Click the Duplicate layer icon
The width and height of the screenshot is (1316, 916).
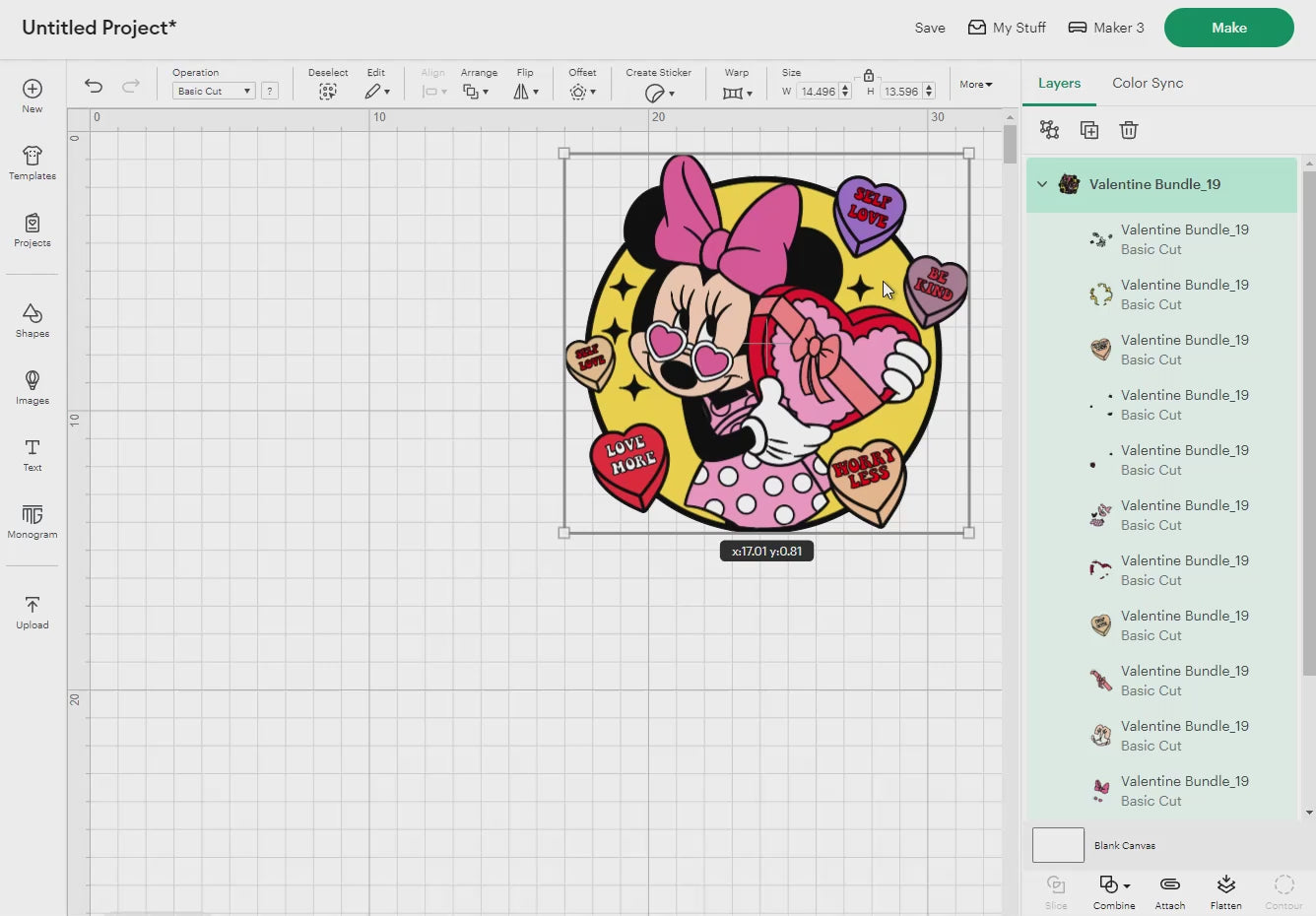[1089, 130]
